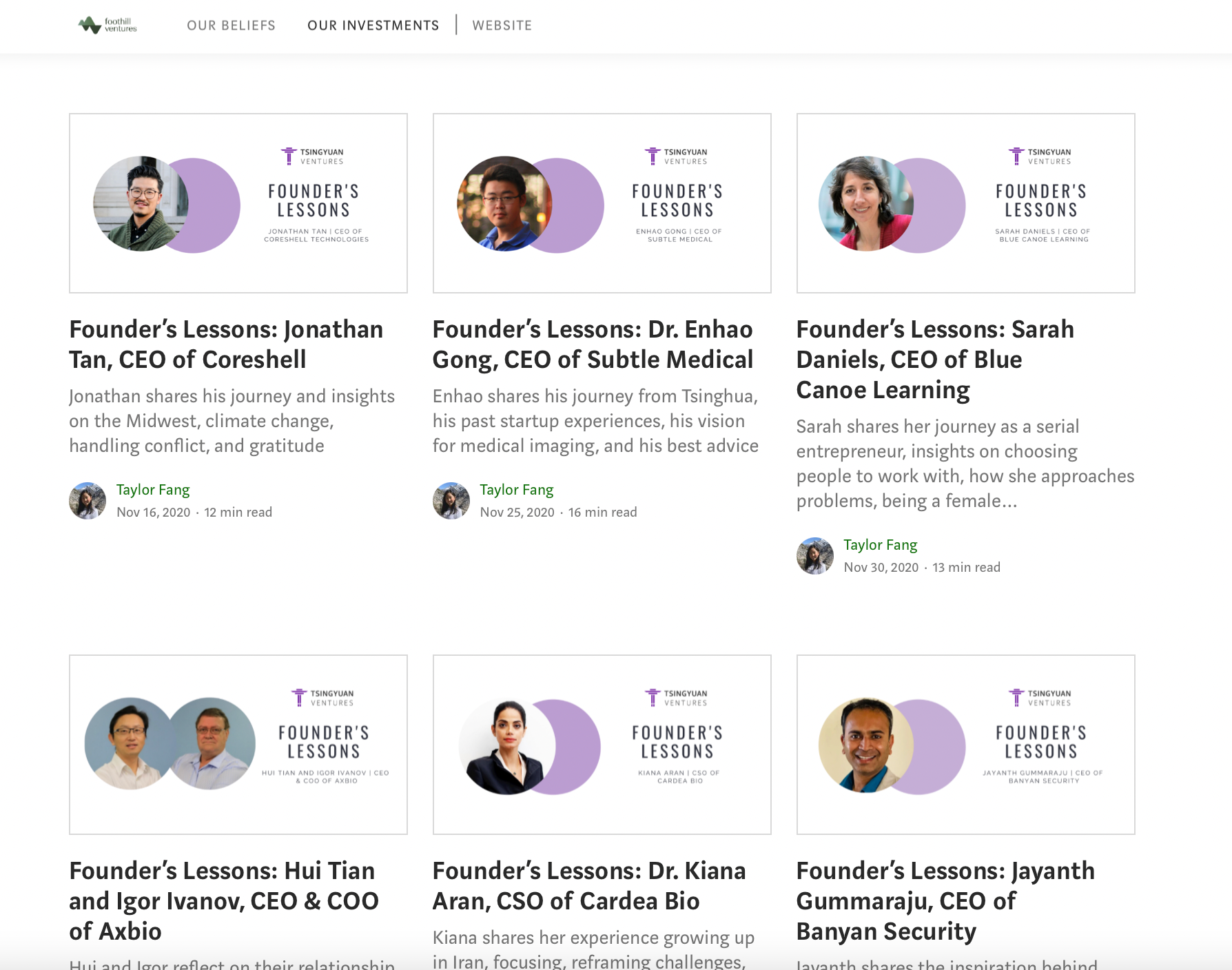
Task: Click the Jayanth Gummaraju cover thumbnail
Action: click(x=965, y=745)
